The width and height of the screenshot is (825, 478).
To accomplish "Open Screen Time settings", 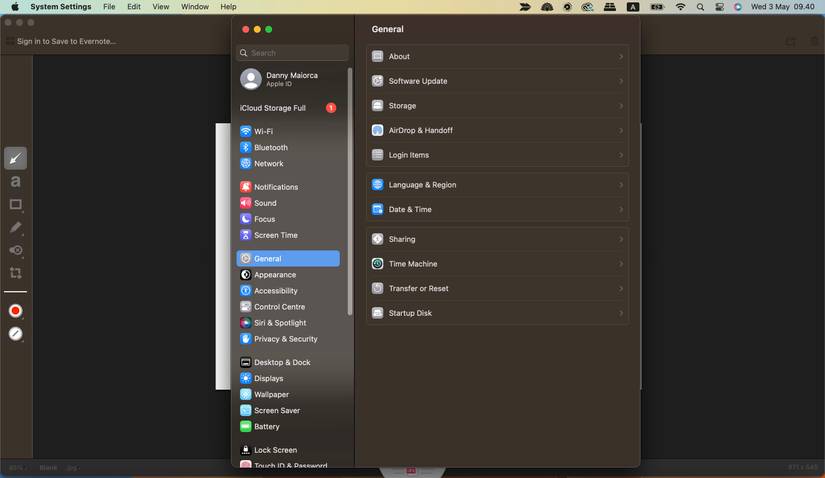I will click(x=288, y=235).
